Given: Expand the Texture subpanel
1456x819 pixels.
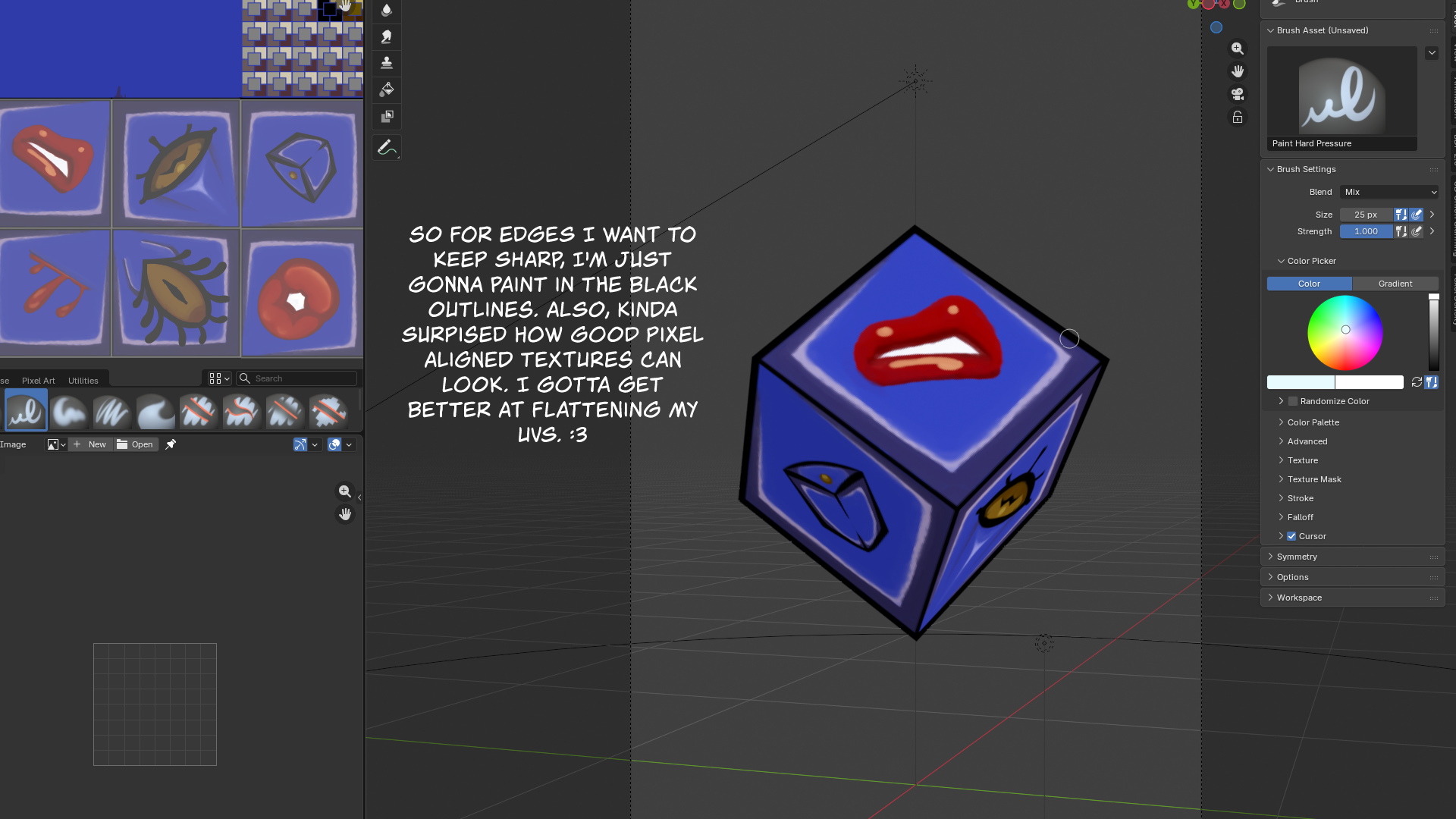Looking at the screenshot, I should coord(1303,460).
